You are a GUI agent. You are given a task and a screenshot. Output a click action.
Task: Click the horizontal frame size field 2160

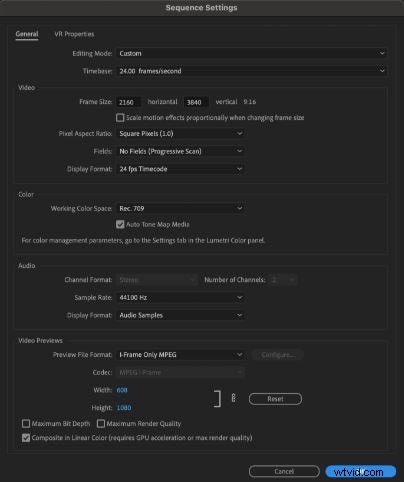(128, 102)
